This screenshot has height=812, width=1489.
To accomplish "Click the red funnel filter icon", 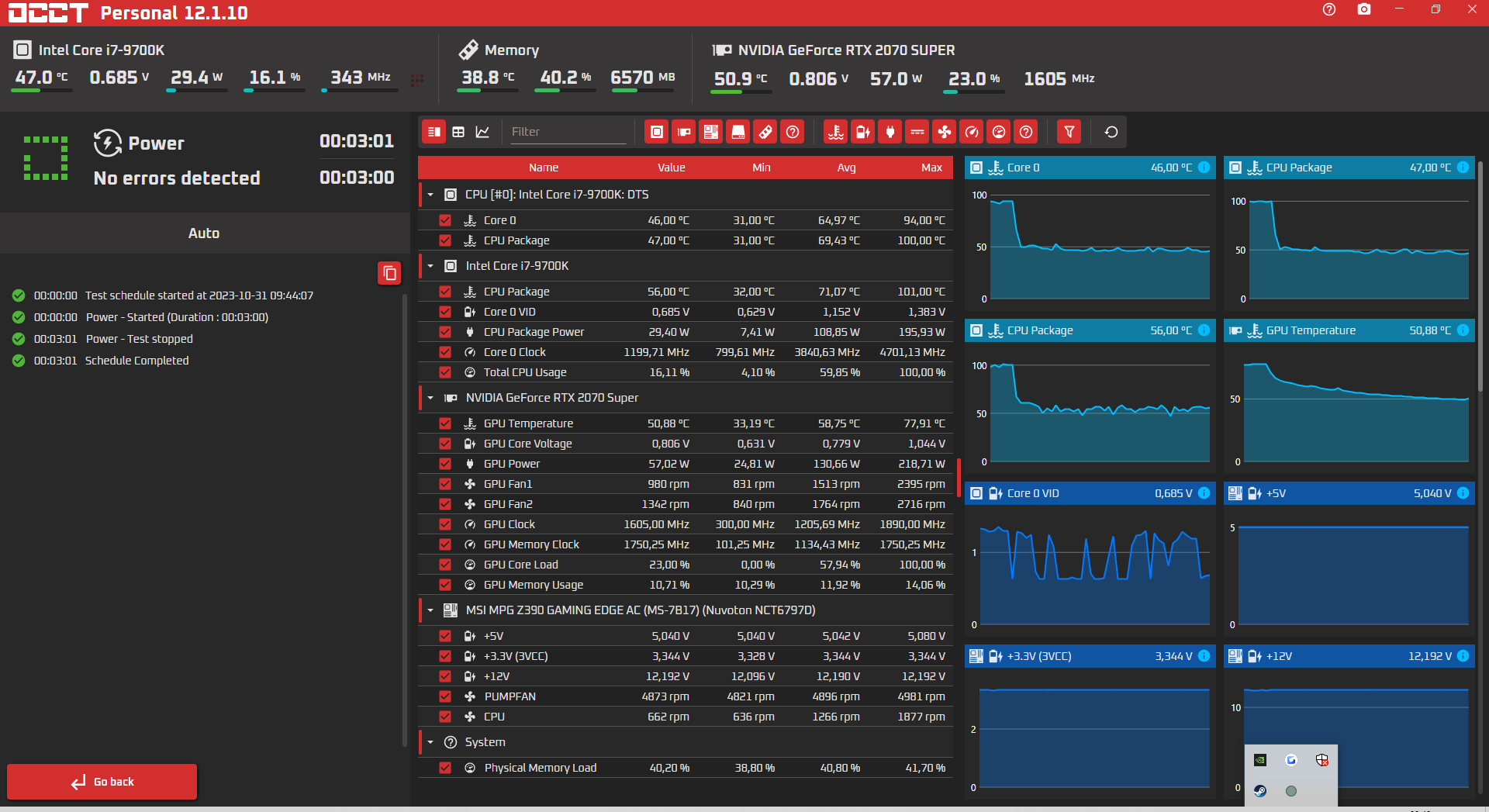I will (1069, 132).
